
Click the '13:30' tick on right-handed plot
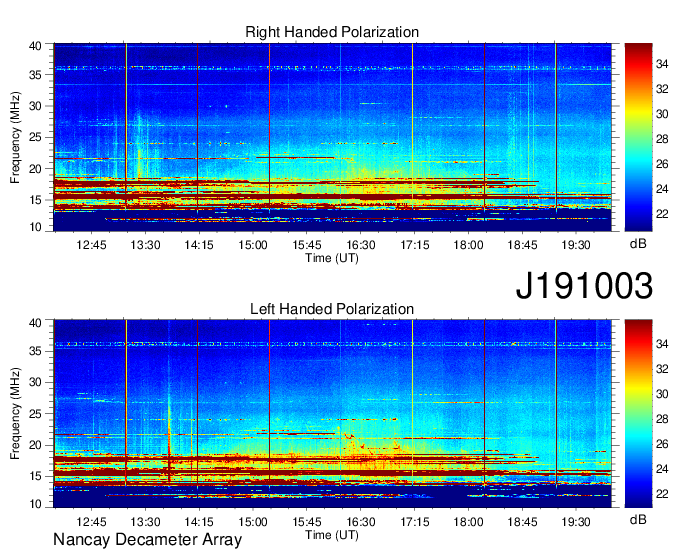coord(145,245)
